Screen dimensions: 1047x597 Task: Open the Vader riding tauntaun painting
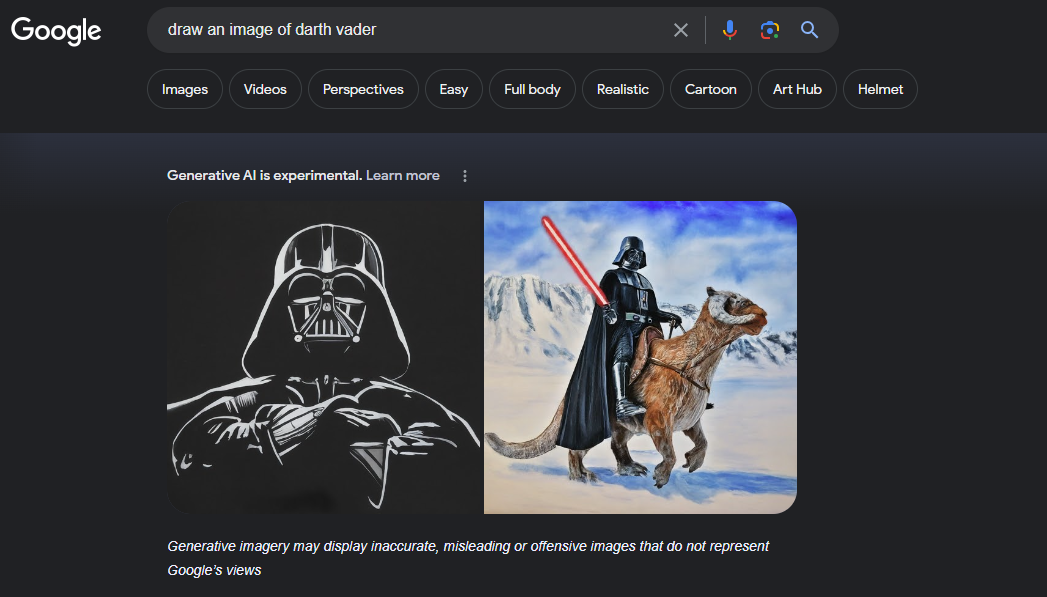point(640,357)
